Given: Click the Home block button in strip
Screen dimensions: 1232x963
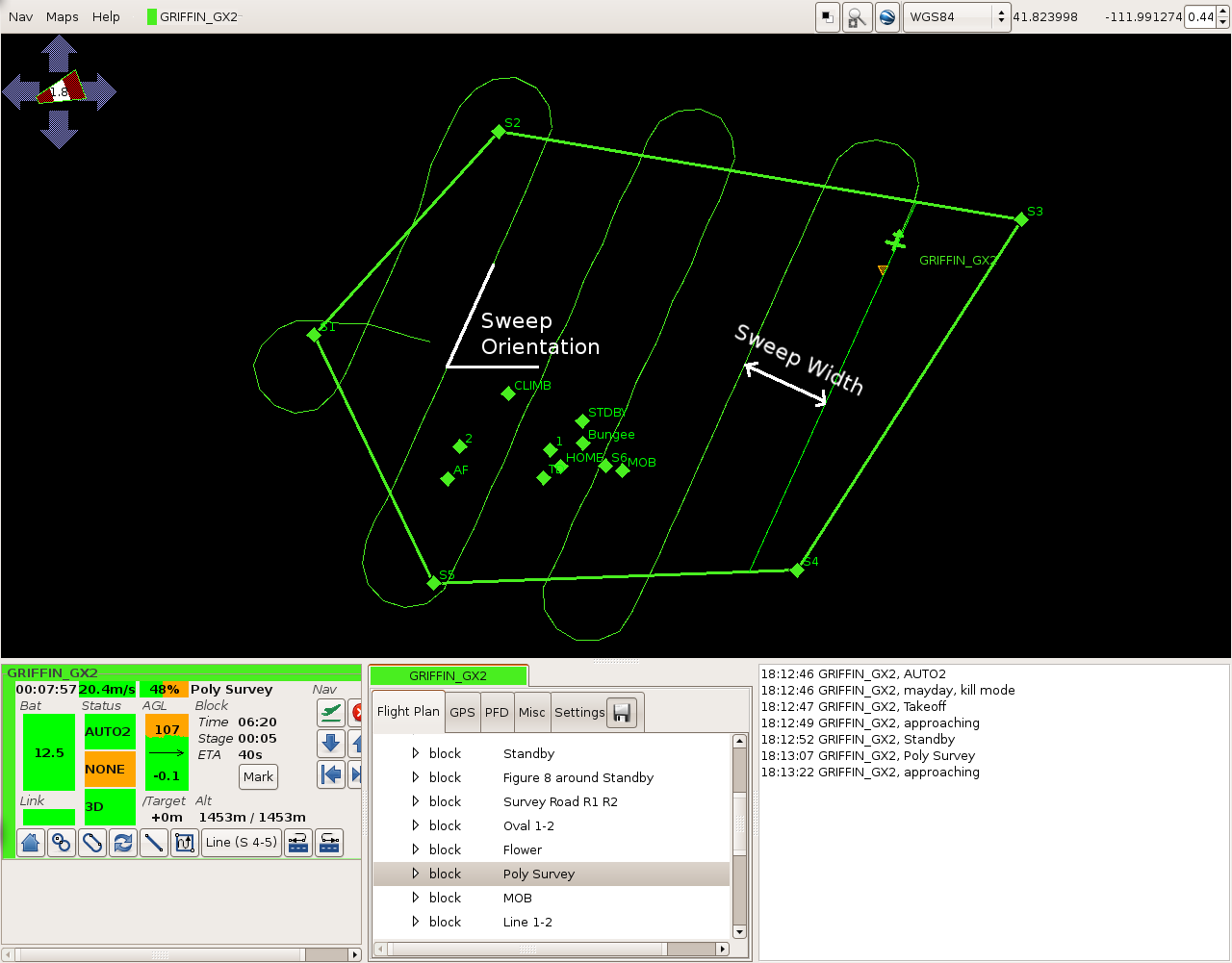Looking at the screenshot, I should click(31, 843).
